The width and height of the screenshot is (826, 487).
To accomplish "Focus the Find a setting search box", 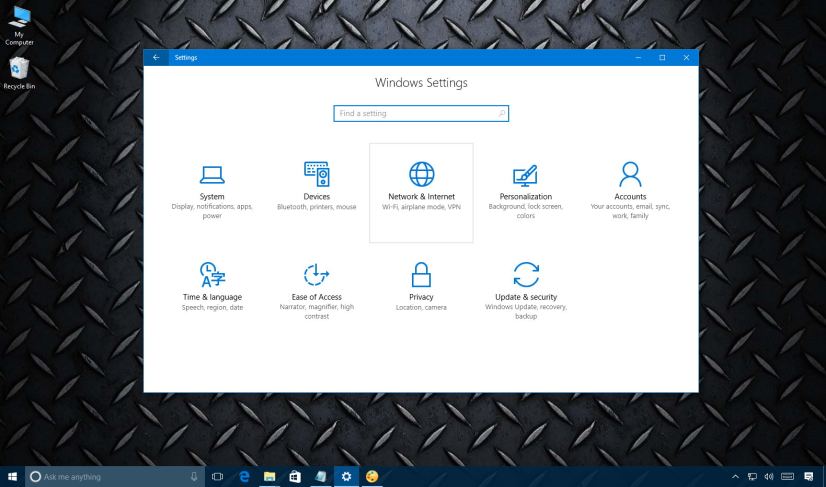I will tap(421, 113).
